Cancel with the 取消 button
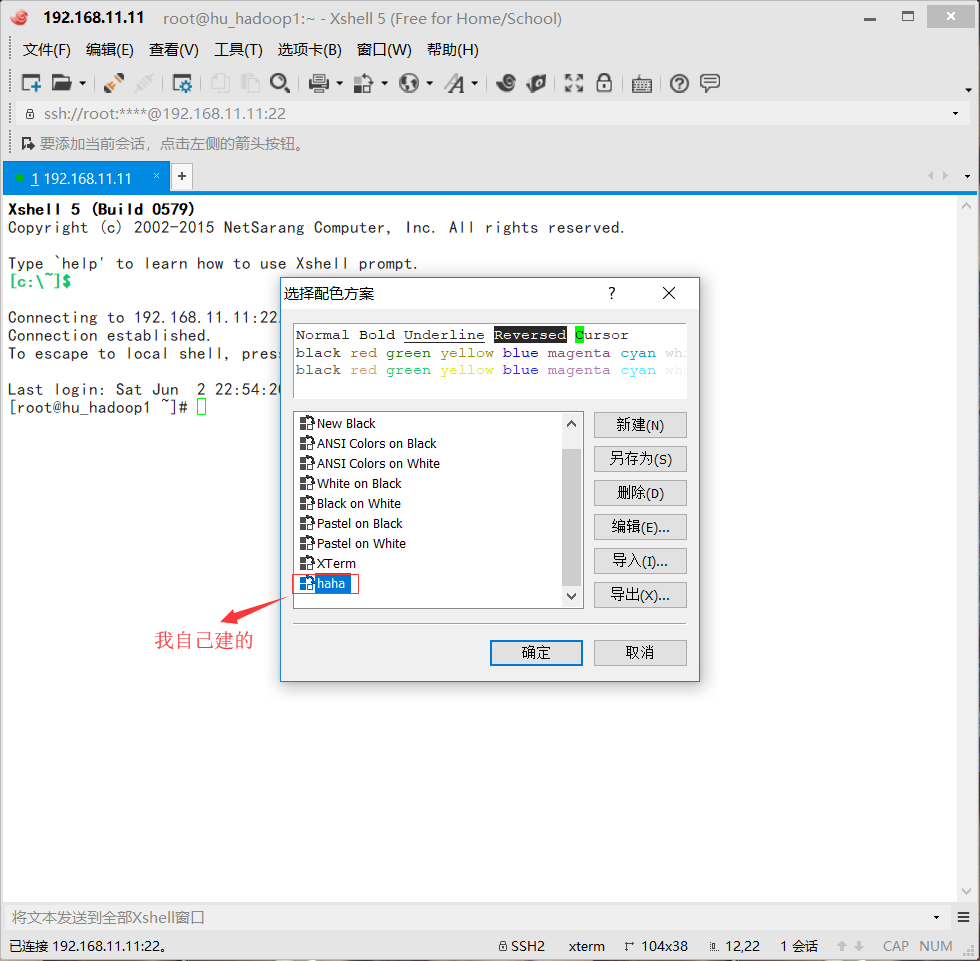The image size is (980, 961). [640, 652]
